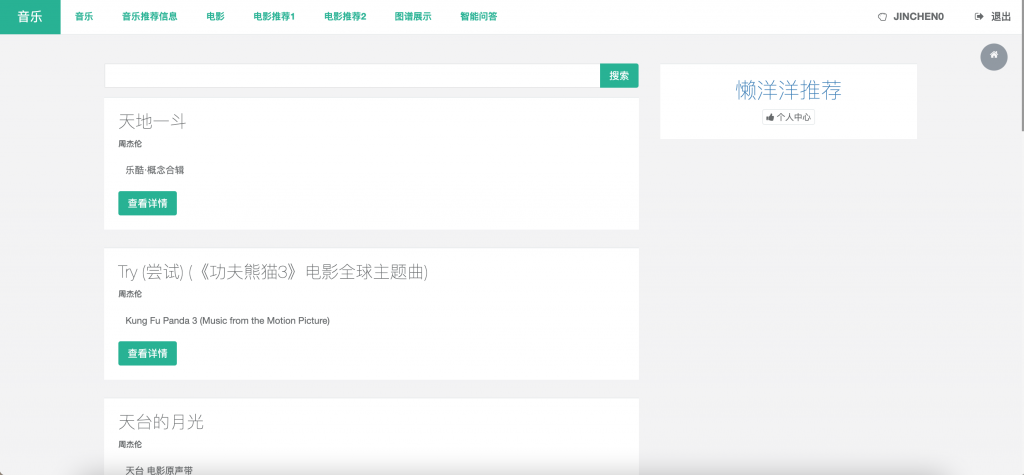Click the logout arrow icon beside 退出
The image size is (1024, 475).
point(979,17)
